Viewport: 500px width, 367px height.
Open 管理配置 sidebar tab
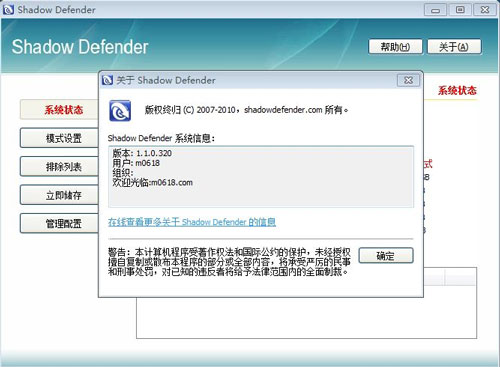tap(59, 223)
